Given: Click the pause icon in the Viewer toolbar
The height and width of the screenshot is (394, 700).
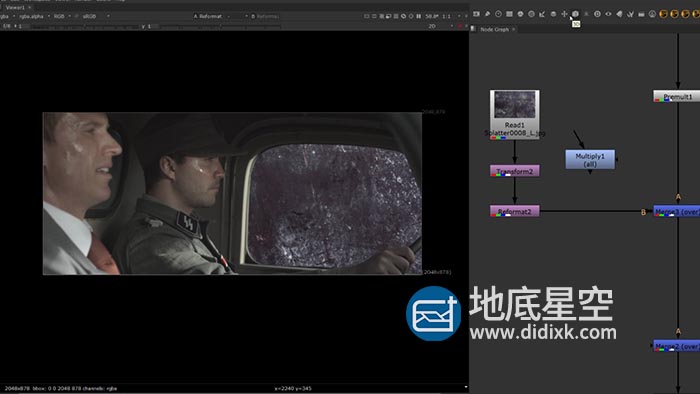Looking at the screenshot, I should pos(419,16).
